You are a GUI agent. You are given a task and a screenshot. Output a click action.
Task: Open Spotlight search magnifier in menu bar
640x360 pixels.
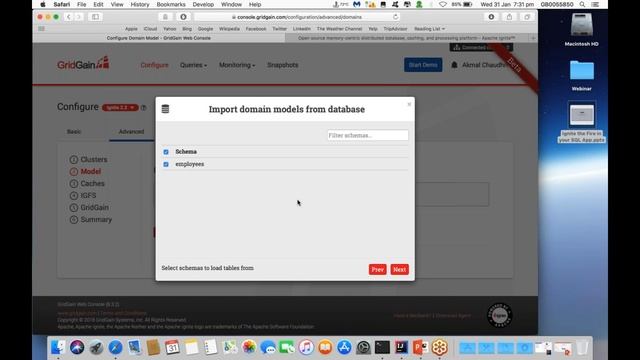point(582,4)
